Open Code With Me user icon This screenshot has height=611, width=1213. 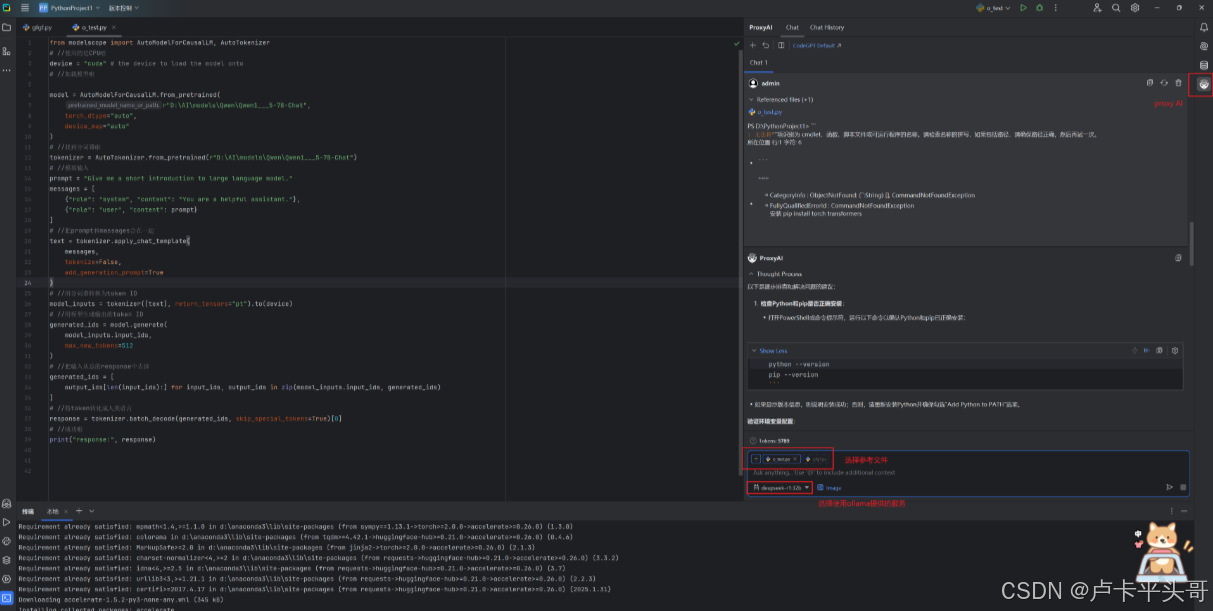coord(1099,7)
